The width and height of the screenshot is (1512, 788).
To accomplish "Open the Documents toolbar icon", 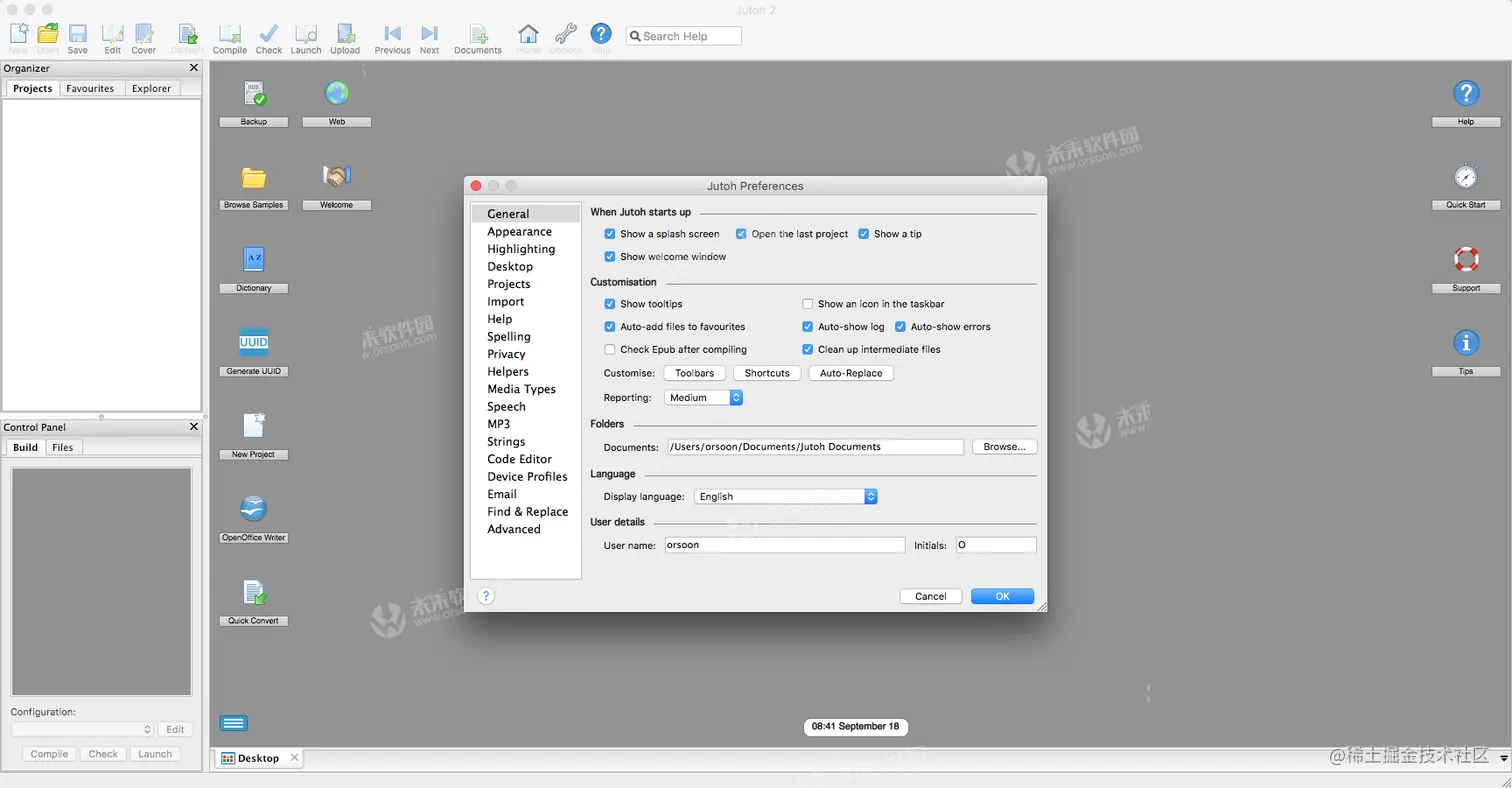I will (x=478, y=35).
